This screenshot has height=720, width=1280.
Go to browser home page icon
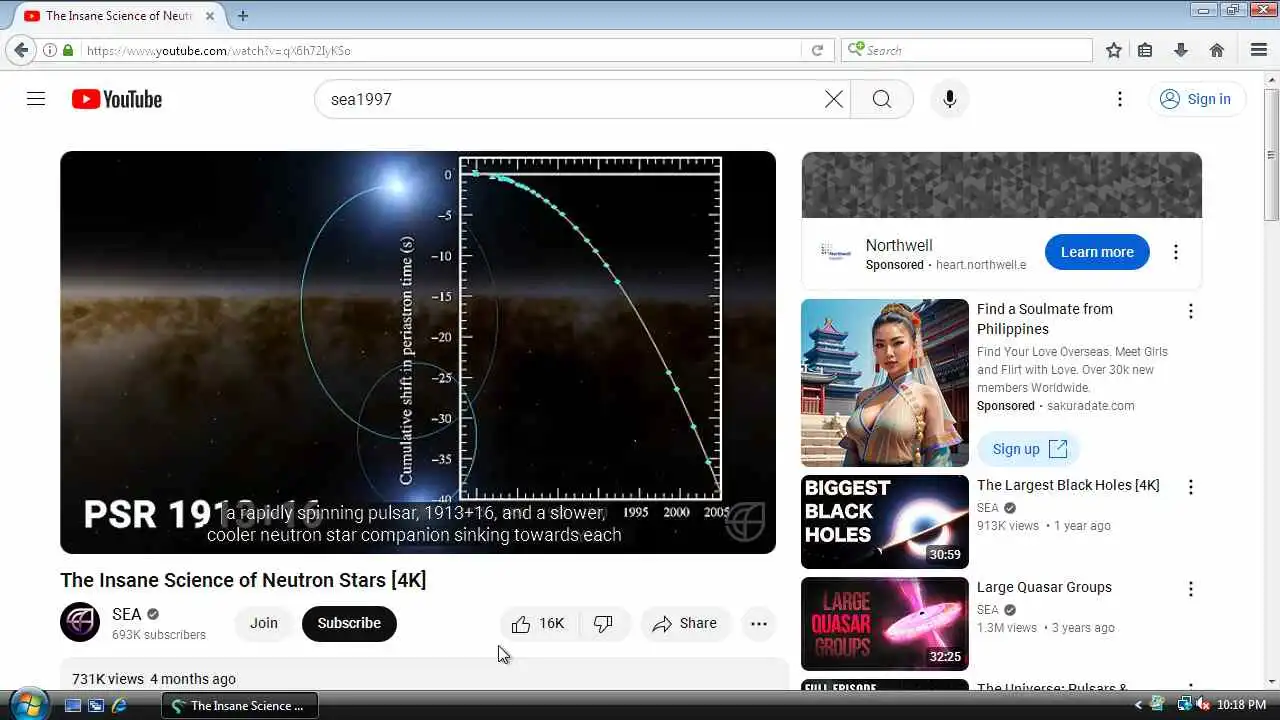[1217, 50]
